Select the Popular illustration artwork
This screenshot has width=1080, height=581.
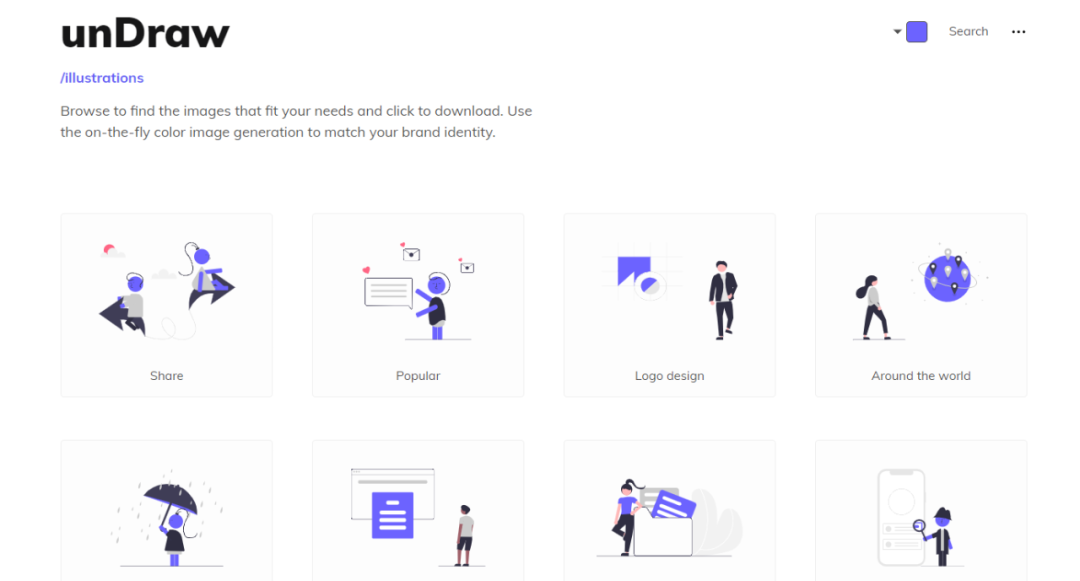coord(418,290)
